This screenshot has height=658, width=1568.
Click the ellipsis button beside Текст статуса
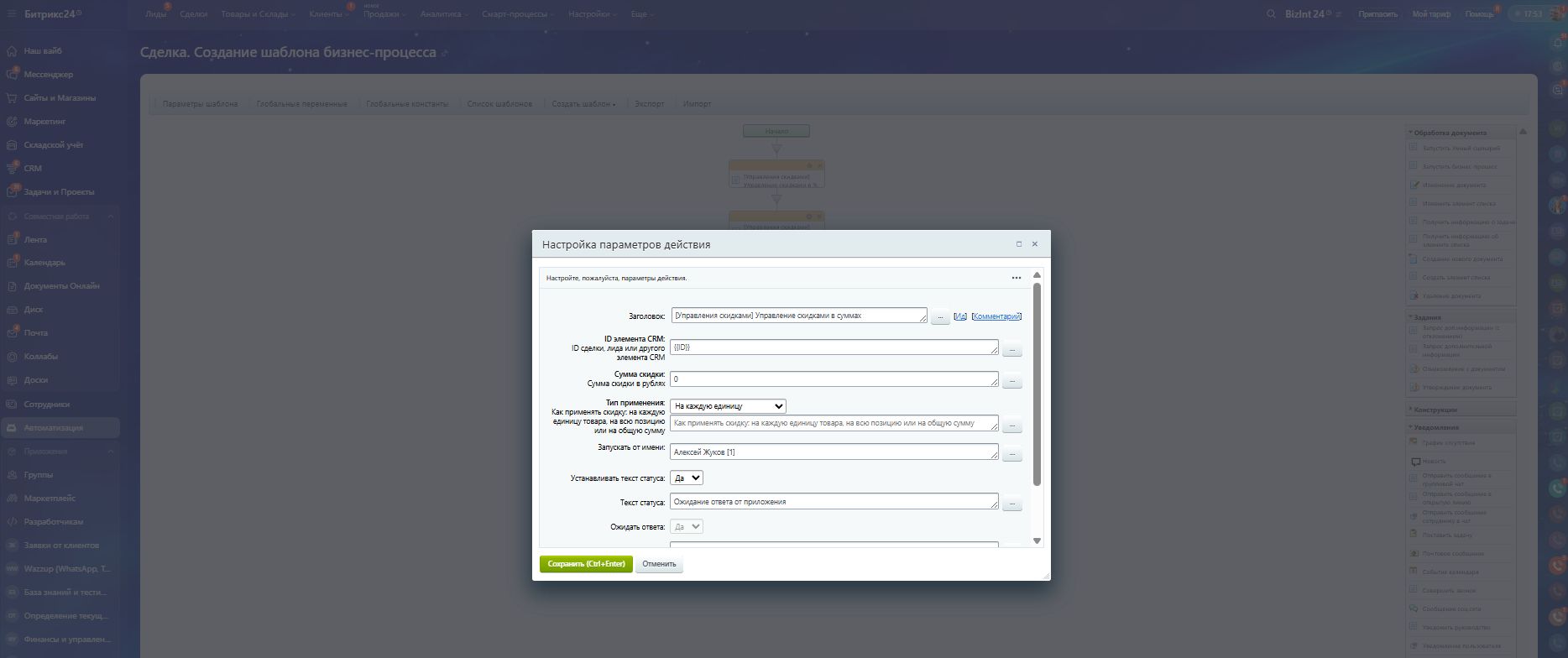1012,504
